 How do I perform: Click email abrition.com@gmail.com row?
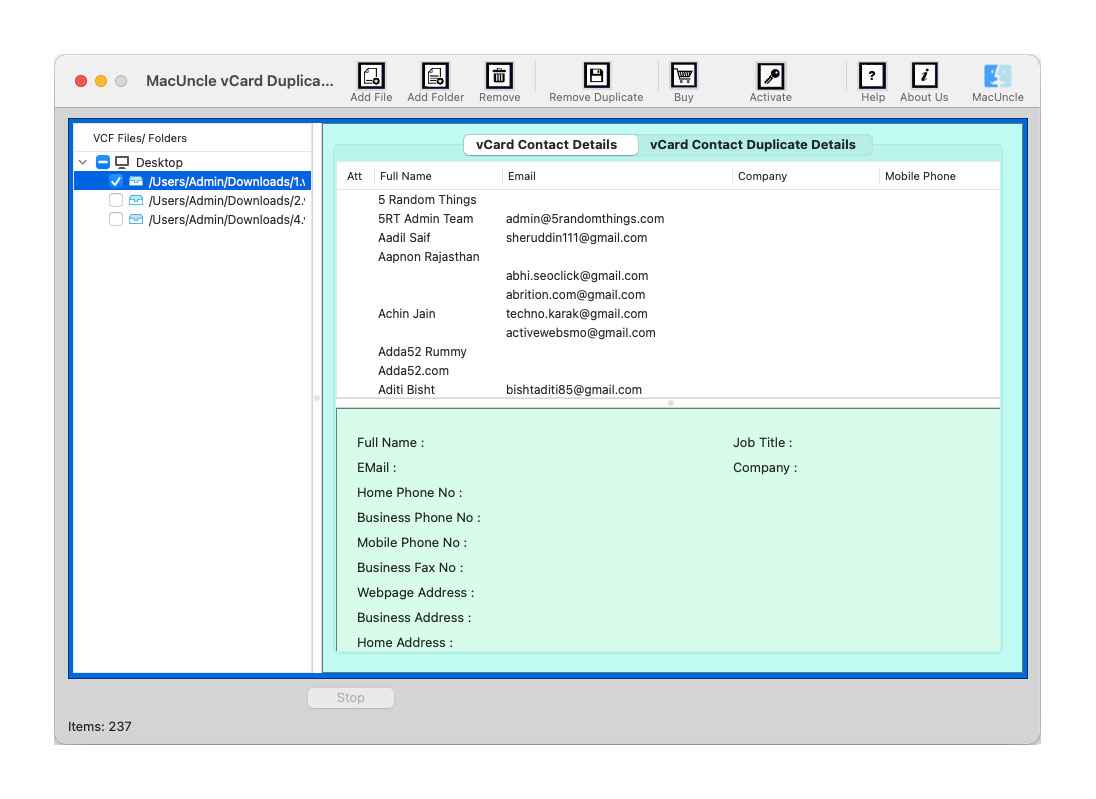click(x=668, y=294)
